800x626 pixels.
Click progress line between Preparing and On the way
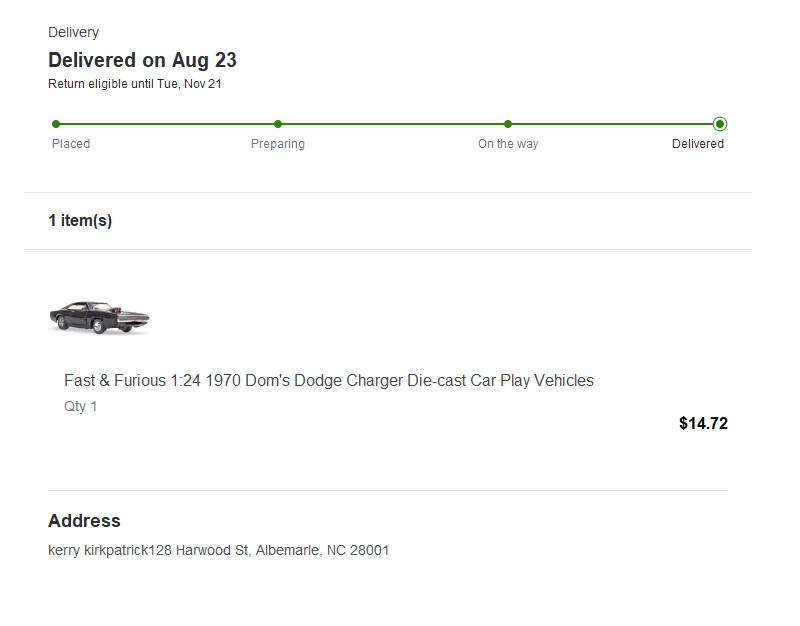[x=393, y=124]
